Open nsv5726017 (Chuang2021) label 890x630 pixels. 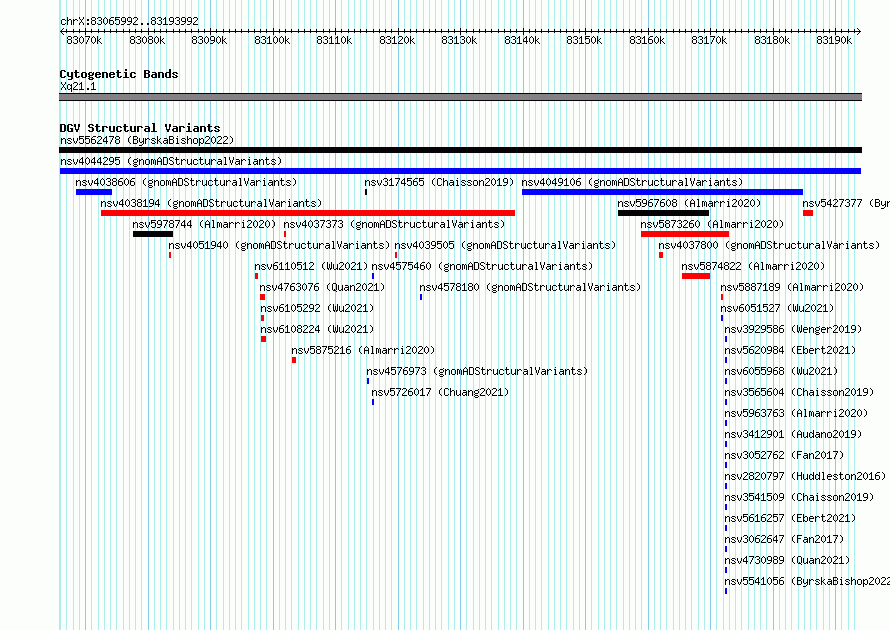click(440, 392)
